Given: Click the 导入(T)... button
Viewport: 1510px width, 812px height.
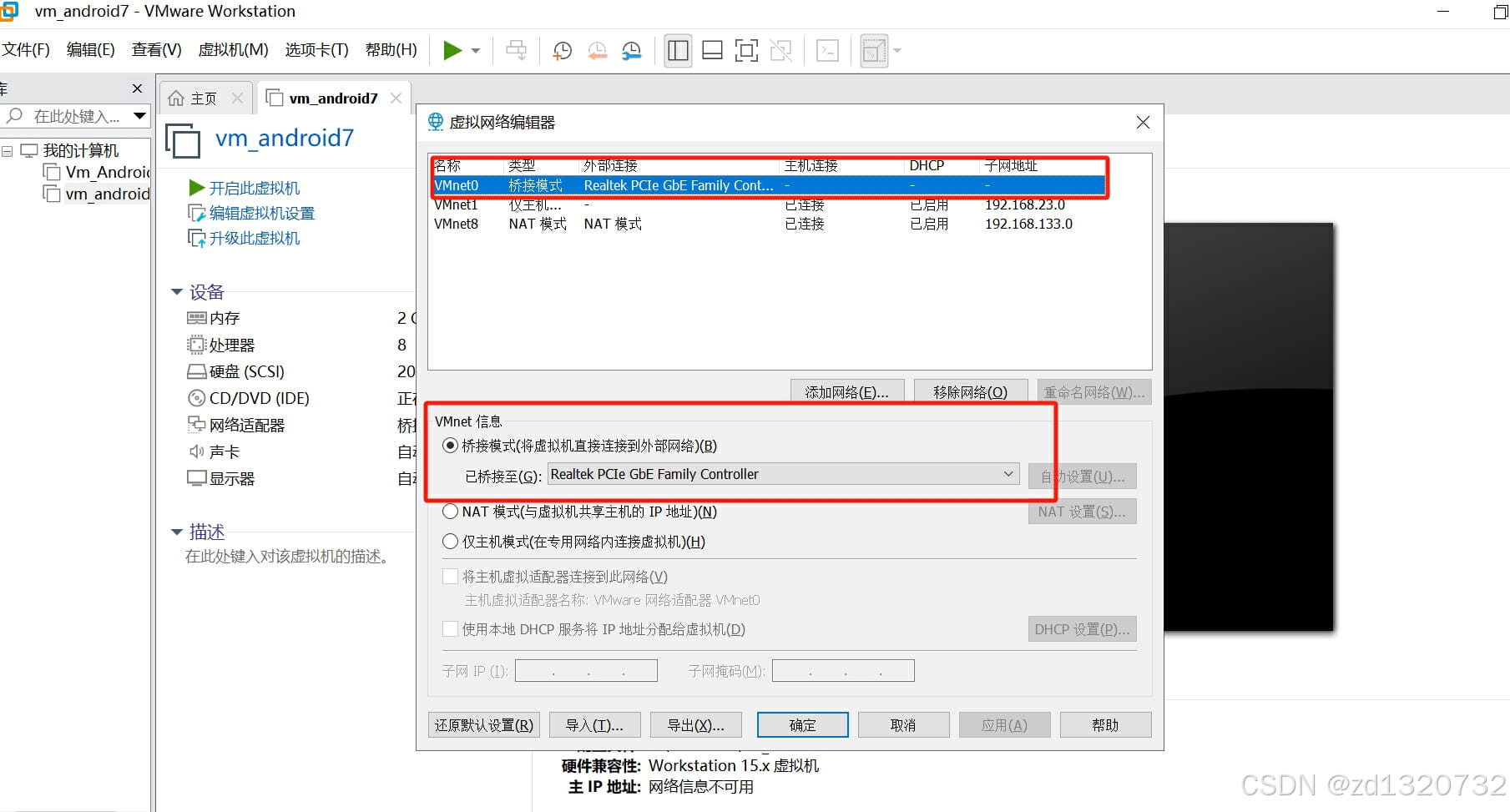Looking at the screenshot, I should [594, 725].
